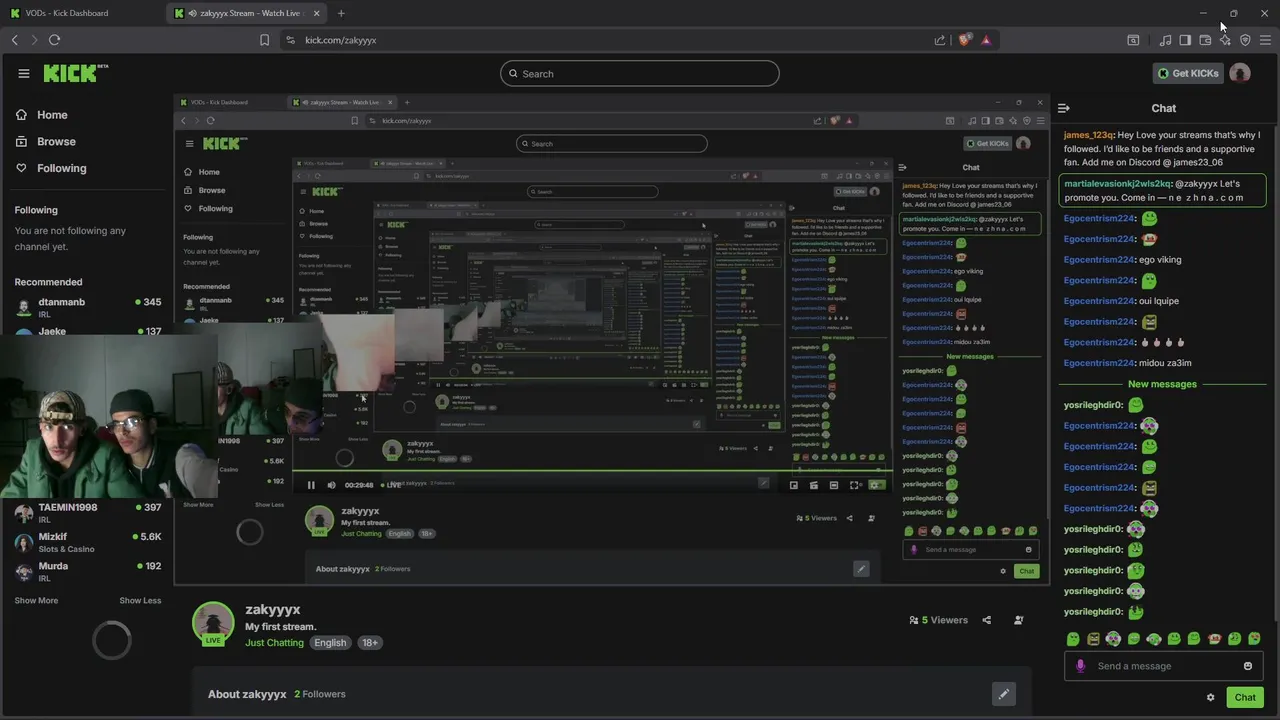Click martialevasionkj2wls2kq username in chat

point(1118,184)
